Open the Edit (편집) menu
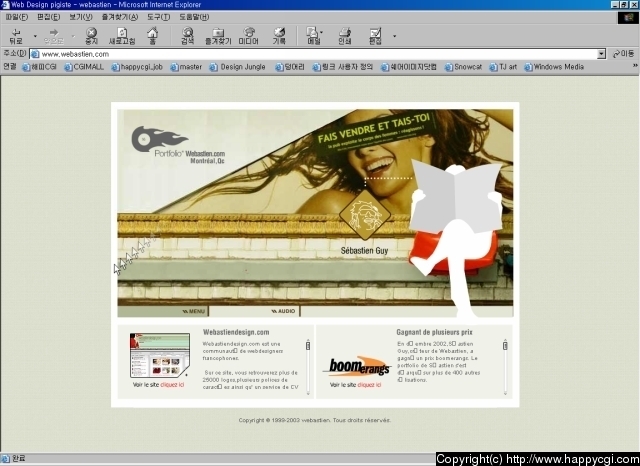The width and height of the screenshot is (640, 466). [49, 17]
